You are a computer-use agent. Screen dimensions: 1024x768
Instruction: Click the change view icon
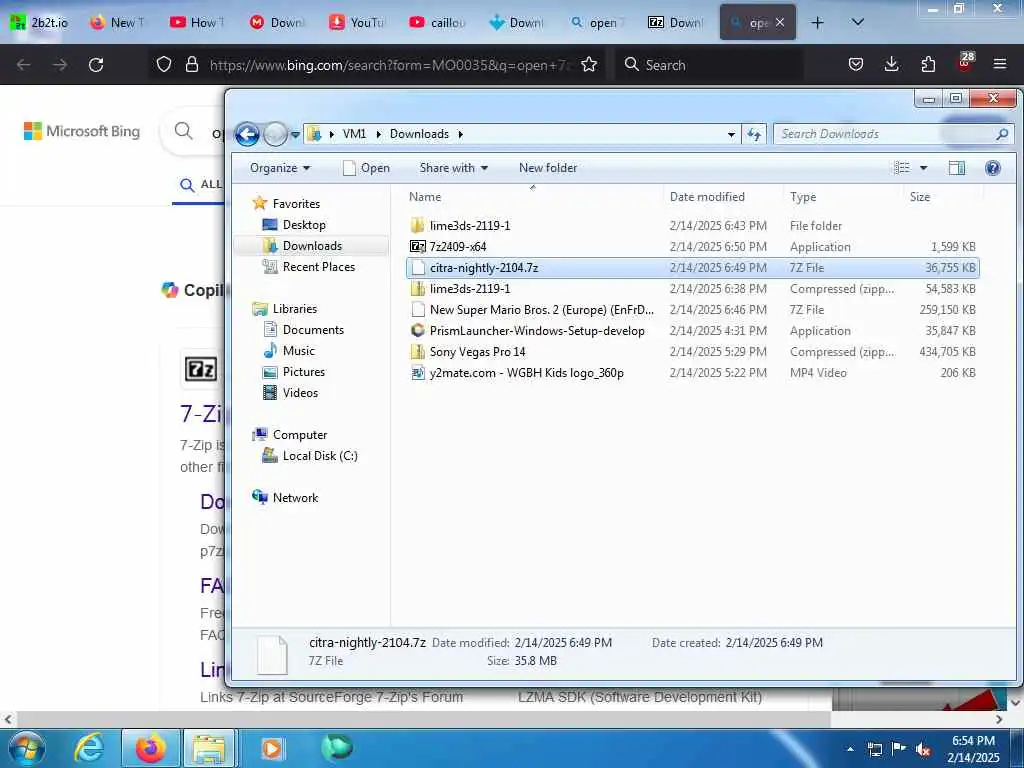[902, 168]
